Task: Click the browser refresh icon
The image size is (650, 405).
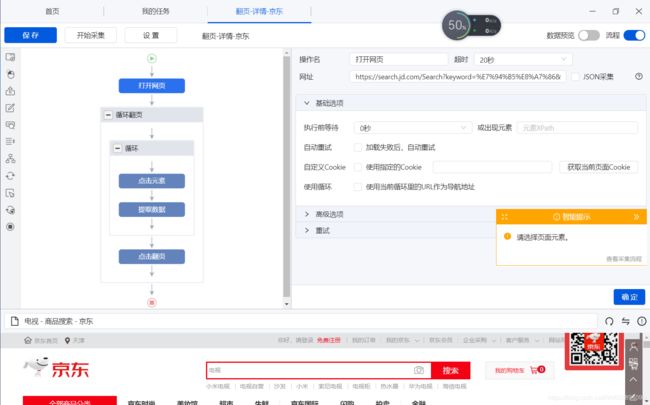Action: pyautogui.click(x=609, y=321)
